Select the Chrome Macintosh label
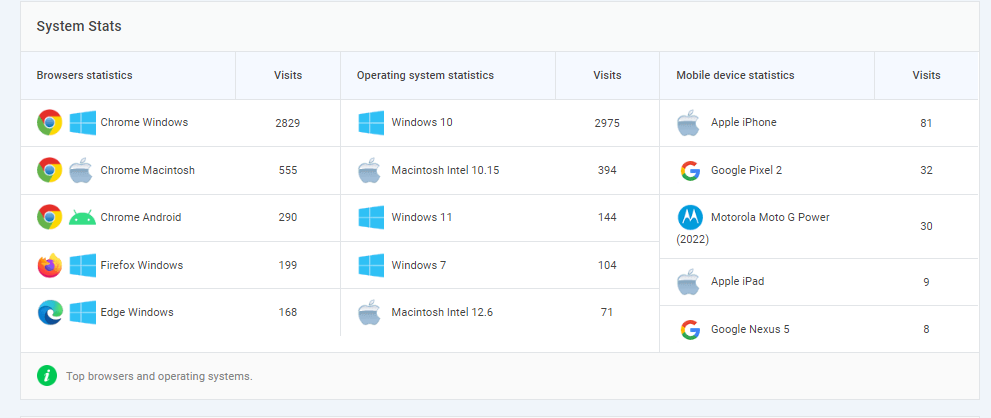This screenshot has width=991, height=418. click(x=147, y=170)
